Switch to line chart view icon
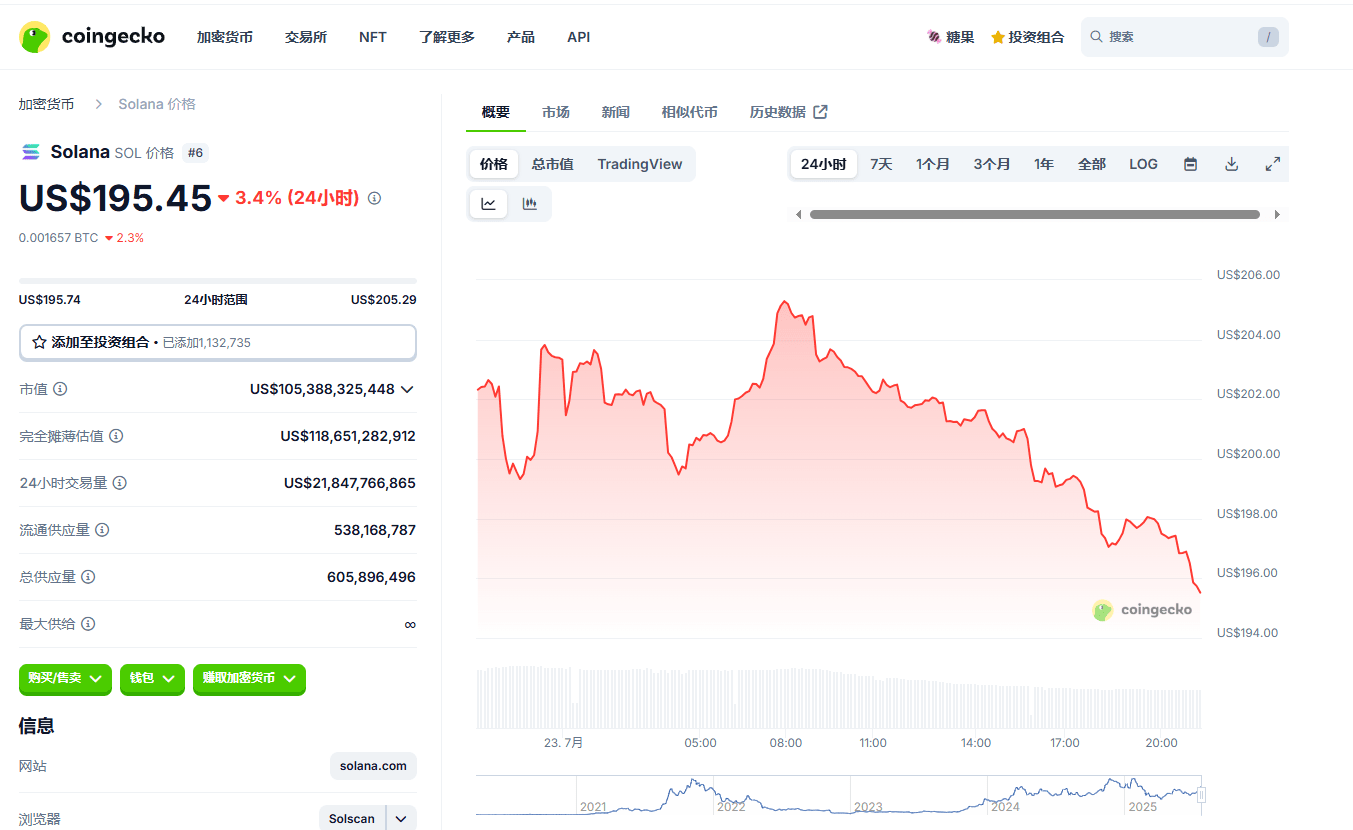The height and width of the screenshot is (830, 1353). click(489, 204)
